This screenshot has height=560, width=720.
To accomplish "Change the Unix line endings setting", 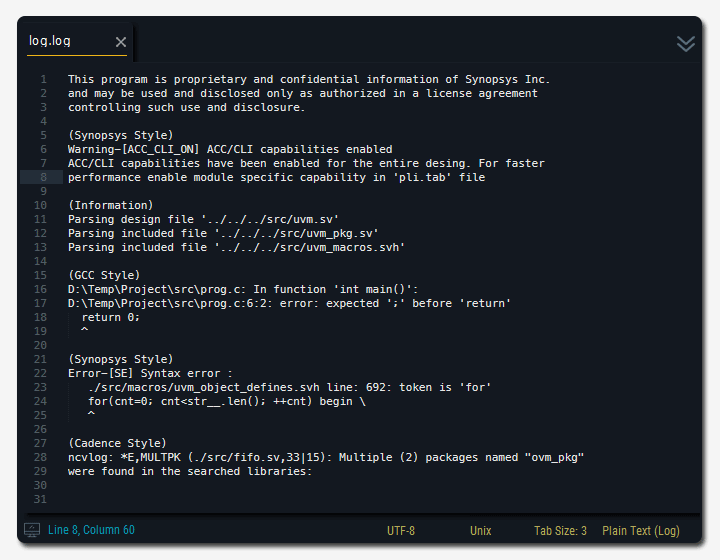I will (480, 531).
